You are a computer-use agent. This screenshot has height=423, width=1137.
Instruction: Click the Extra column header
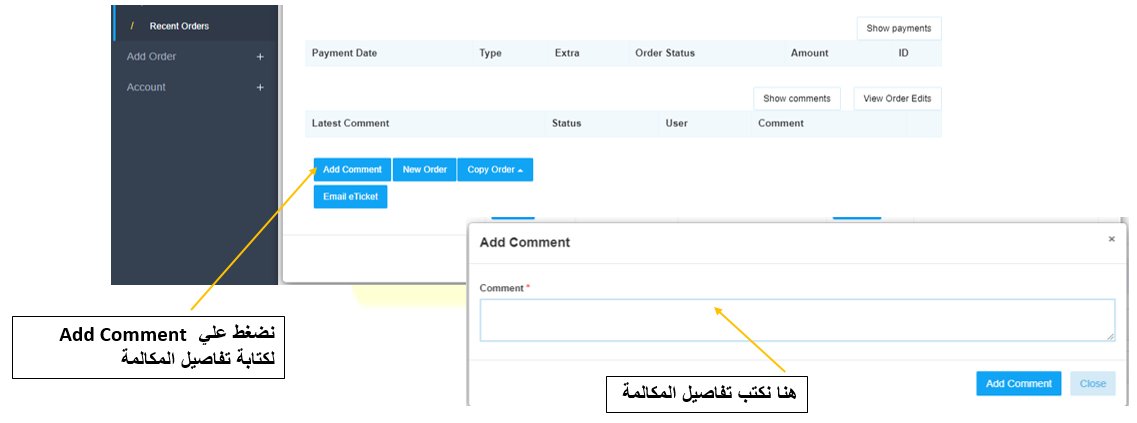tap(567, 53)
